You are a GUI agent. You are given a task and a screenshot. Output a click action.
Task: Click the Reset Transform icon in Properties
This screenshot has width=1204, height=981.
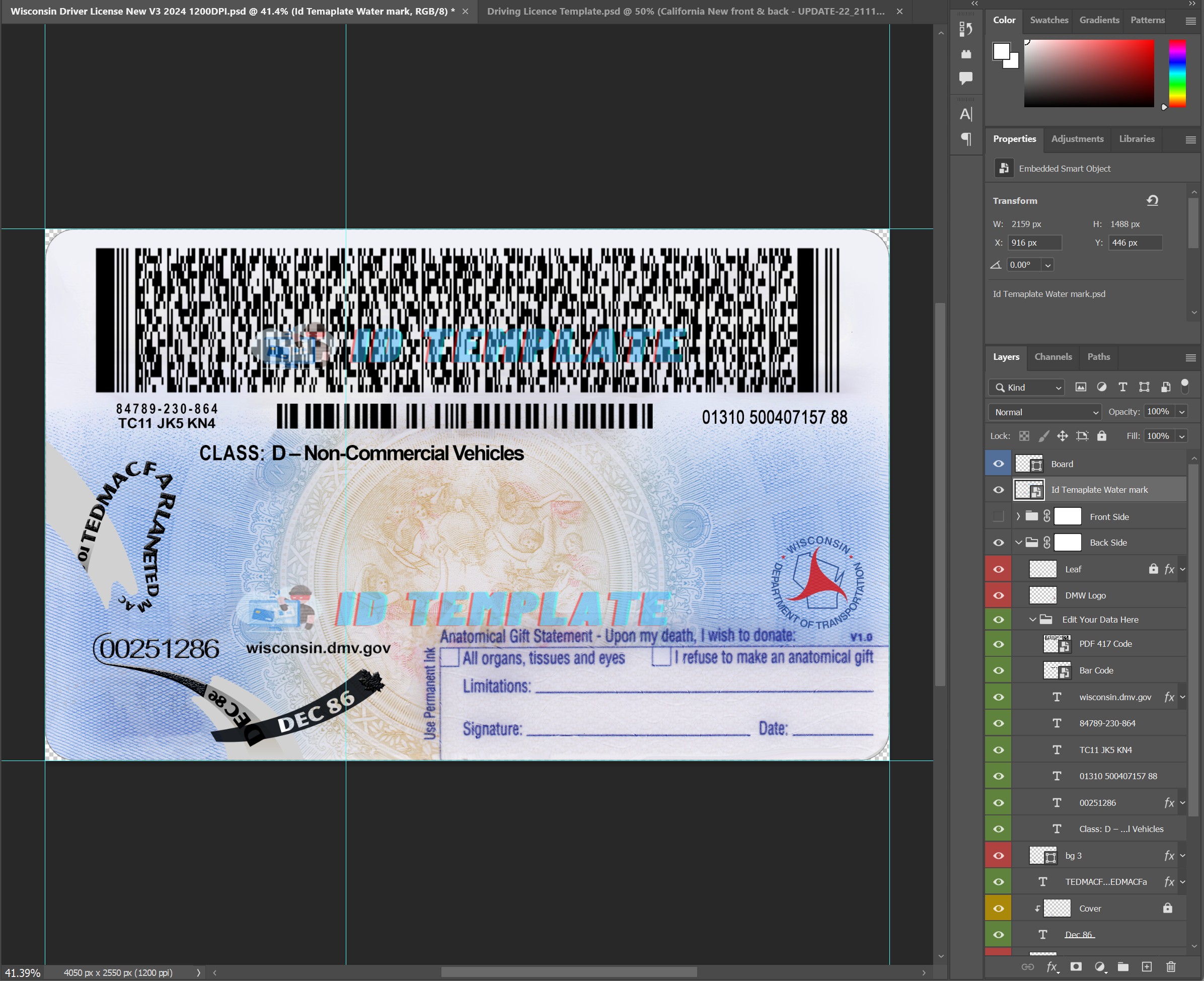tap(1152, 200)
